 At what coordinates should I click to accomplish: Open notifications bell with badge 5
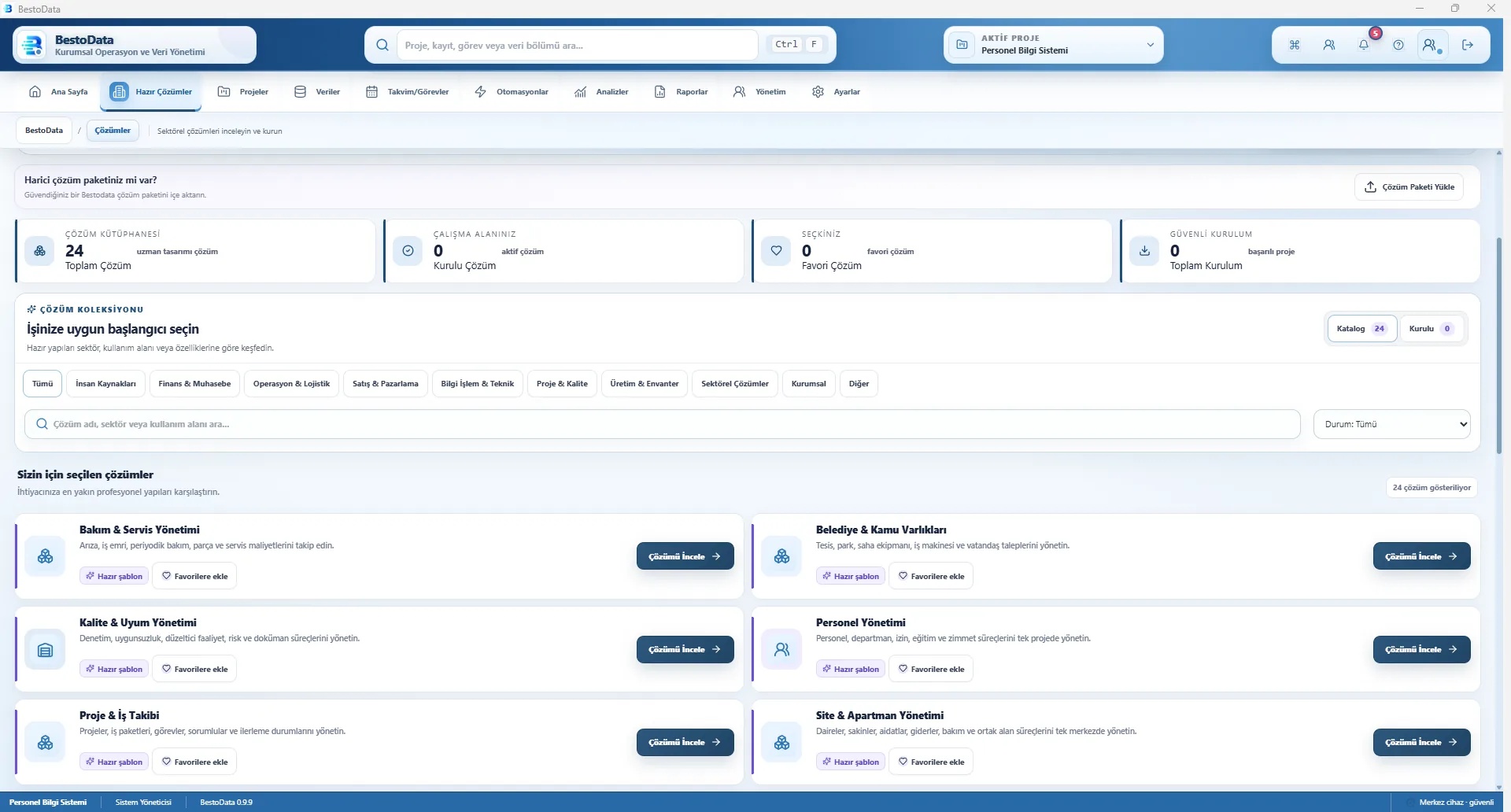(1364, 45)
